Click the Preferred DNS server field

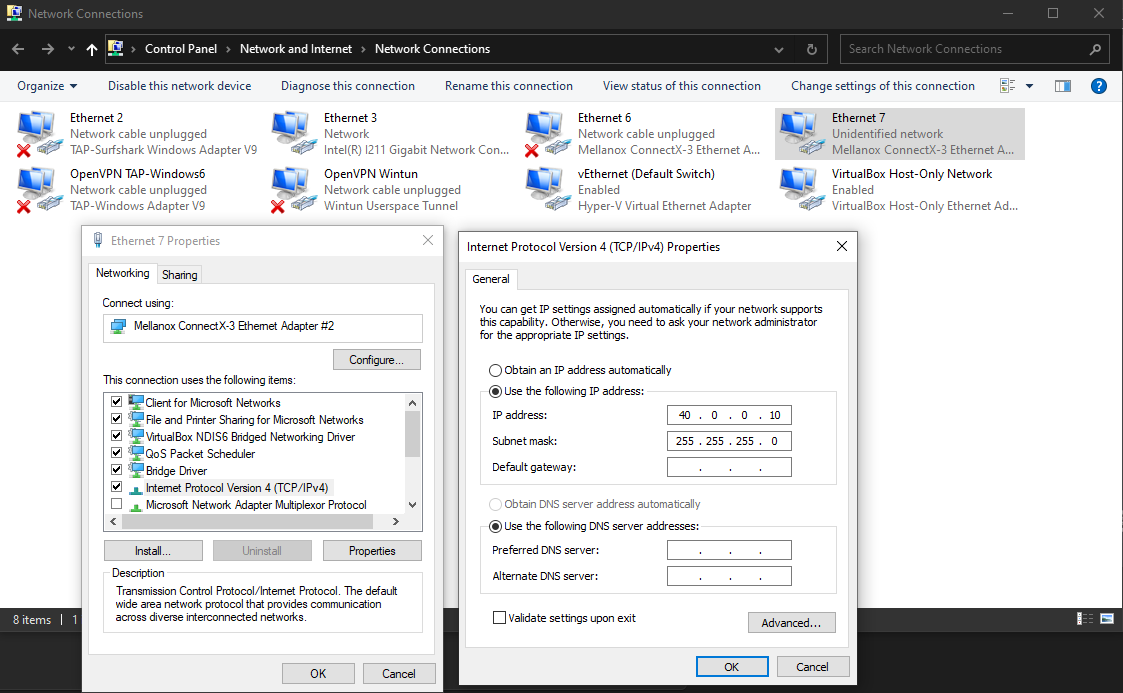(x=729, y=550)
